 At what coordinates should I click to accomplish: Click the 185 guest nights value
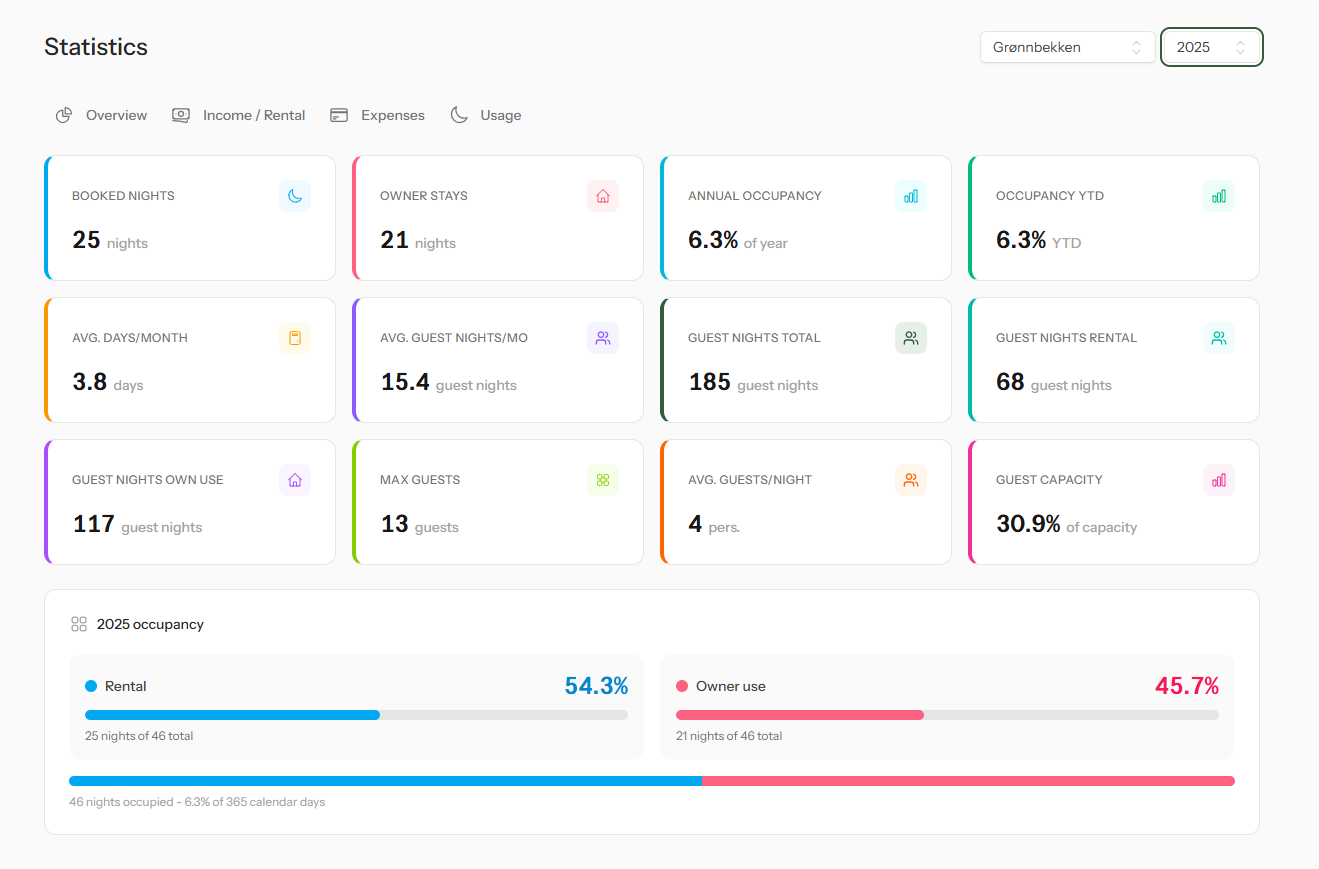click(710, 382)
